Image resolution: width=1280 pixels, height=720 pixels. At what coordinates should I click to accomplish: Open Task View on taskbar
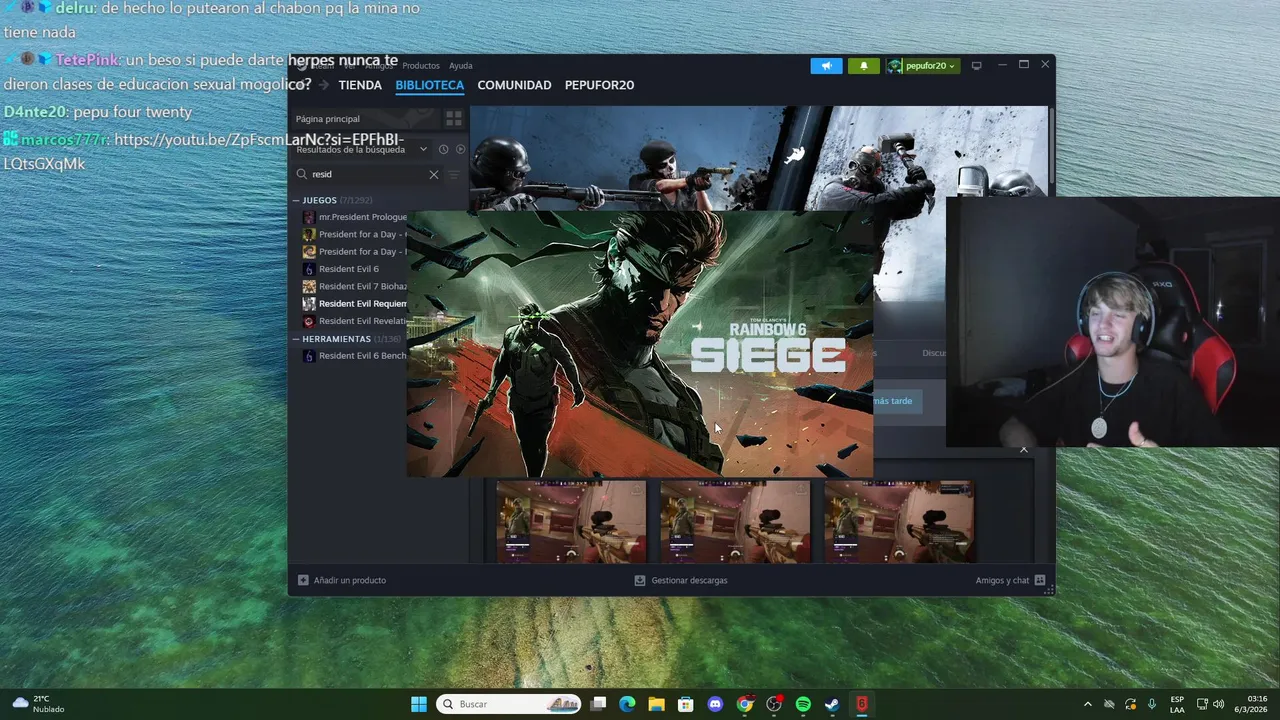598,704
